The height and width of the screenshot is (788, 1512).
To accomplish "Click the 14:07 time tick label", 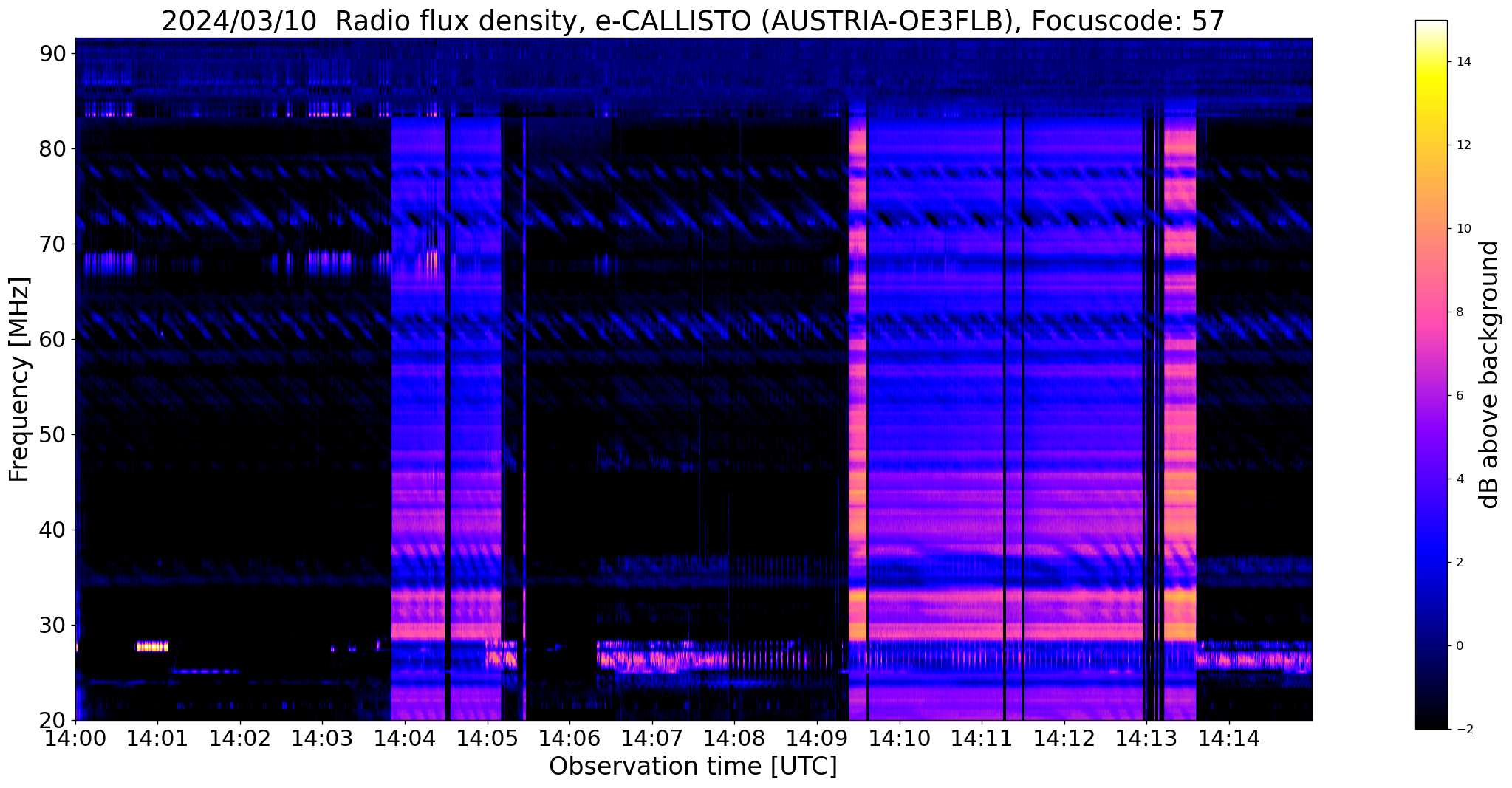I will click(652, 739).
